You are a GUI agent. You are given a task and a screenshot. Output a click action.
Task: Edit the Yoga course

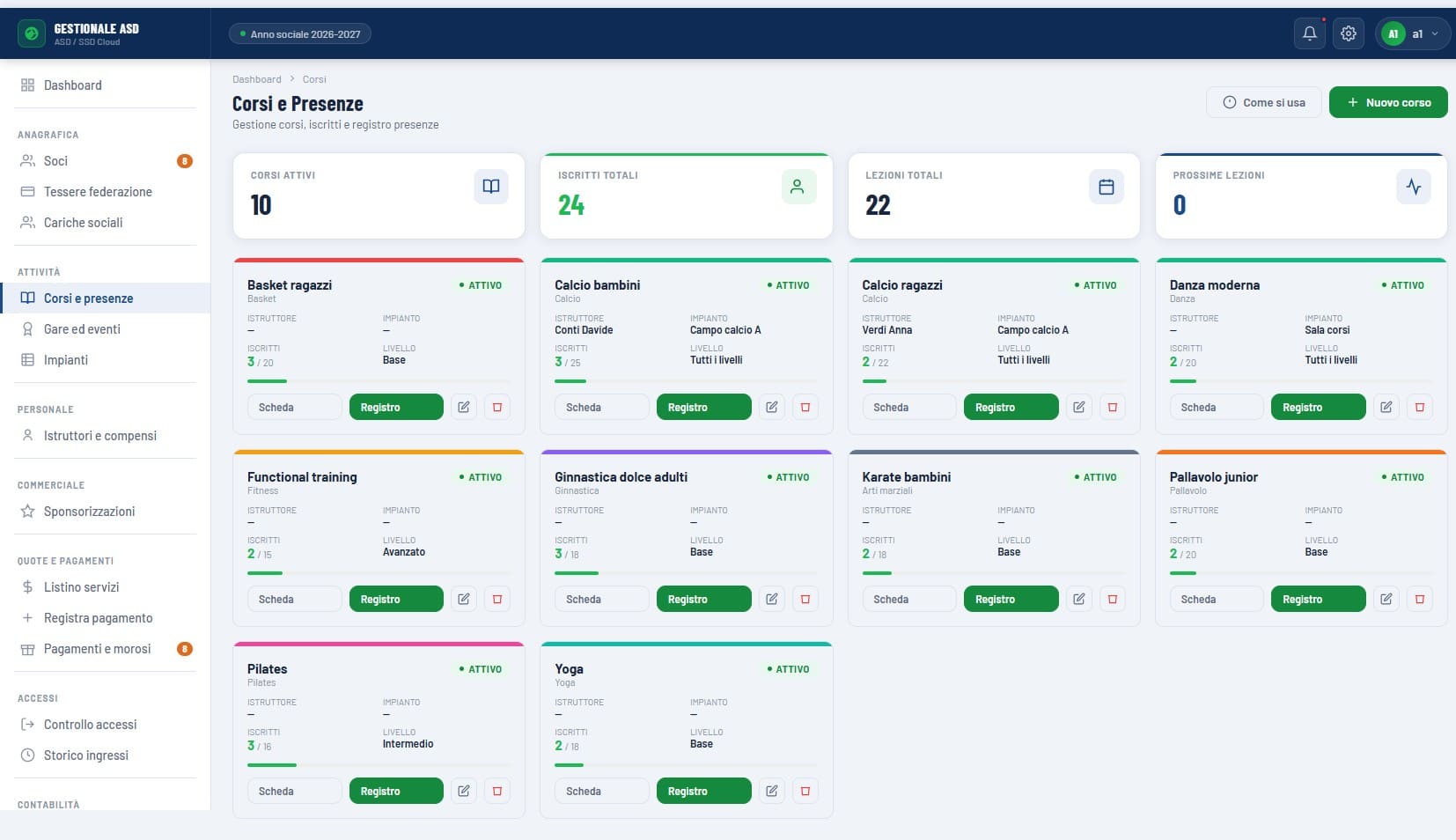[772, 791]
